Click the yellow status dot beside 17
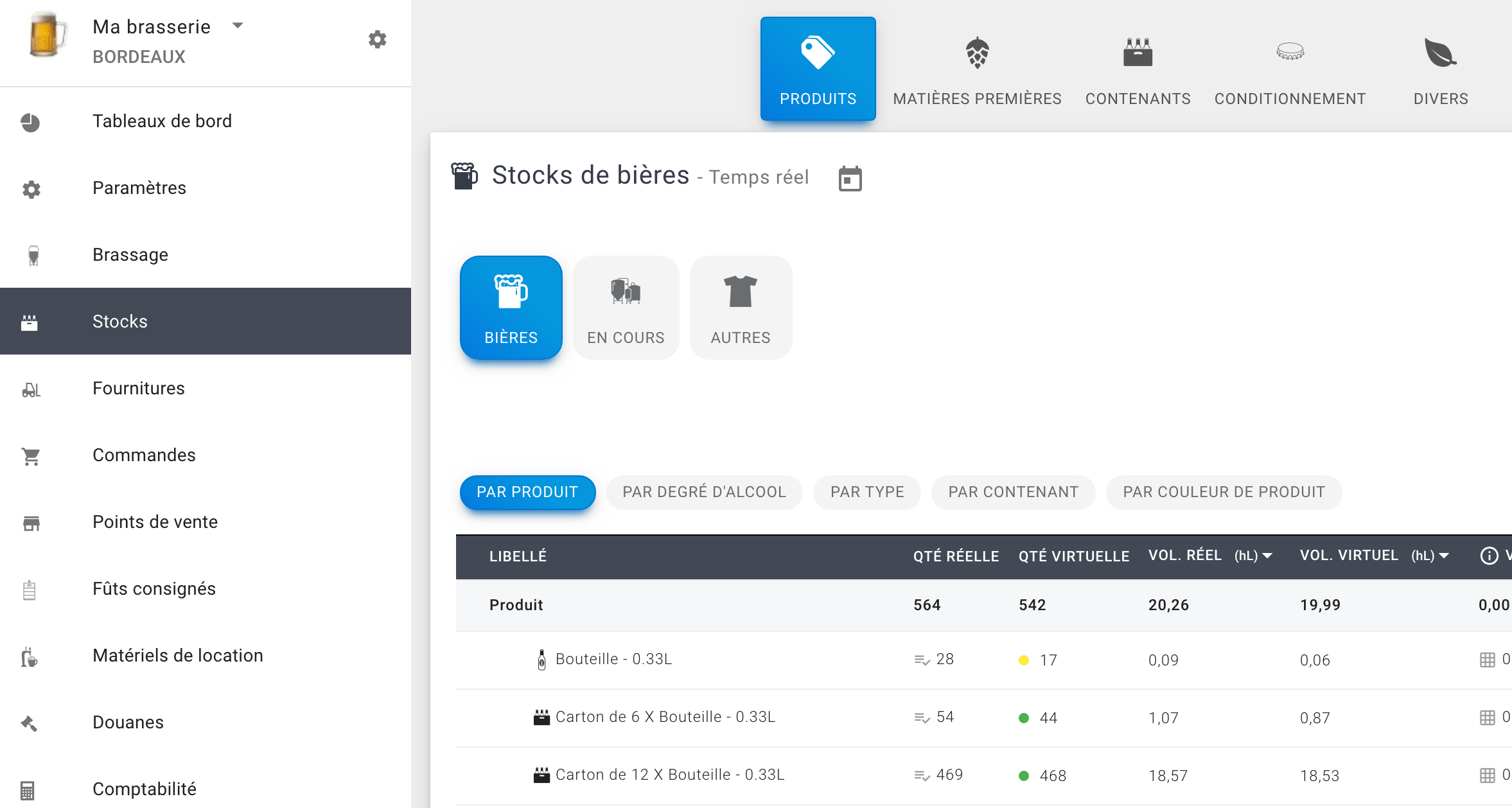The width and height of the screenshot is (1512, 808). (1024, 660)
